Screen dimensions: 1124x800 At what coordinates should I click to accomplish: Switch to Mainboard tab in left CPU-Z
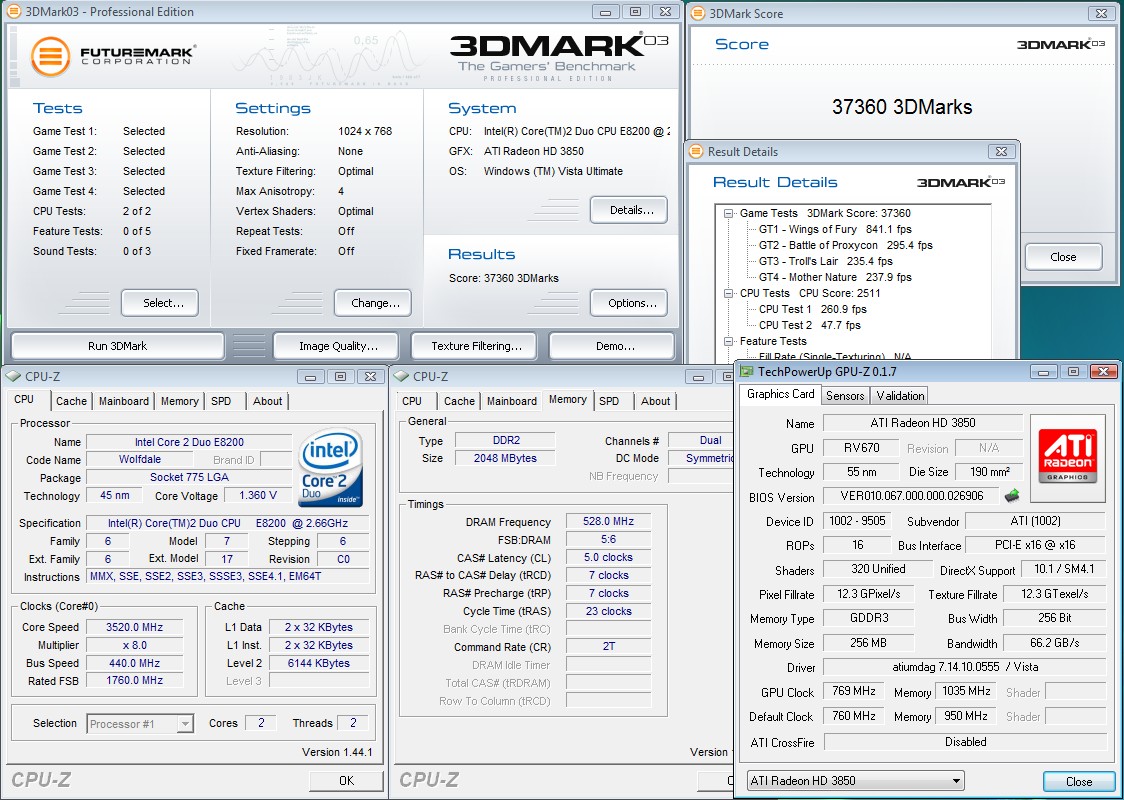click(x=124, y=401)
